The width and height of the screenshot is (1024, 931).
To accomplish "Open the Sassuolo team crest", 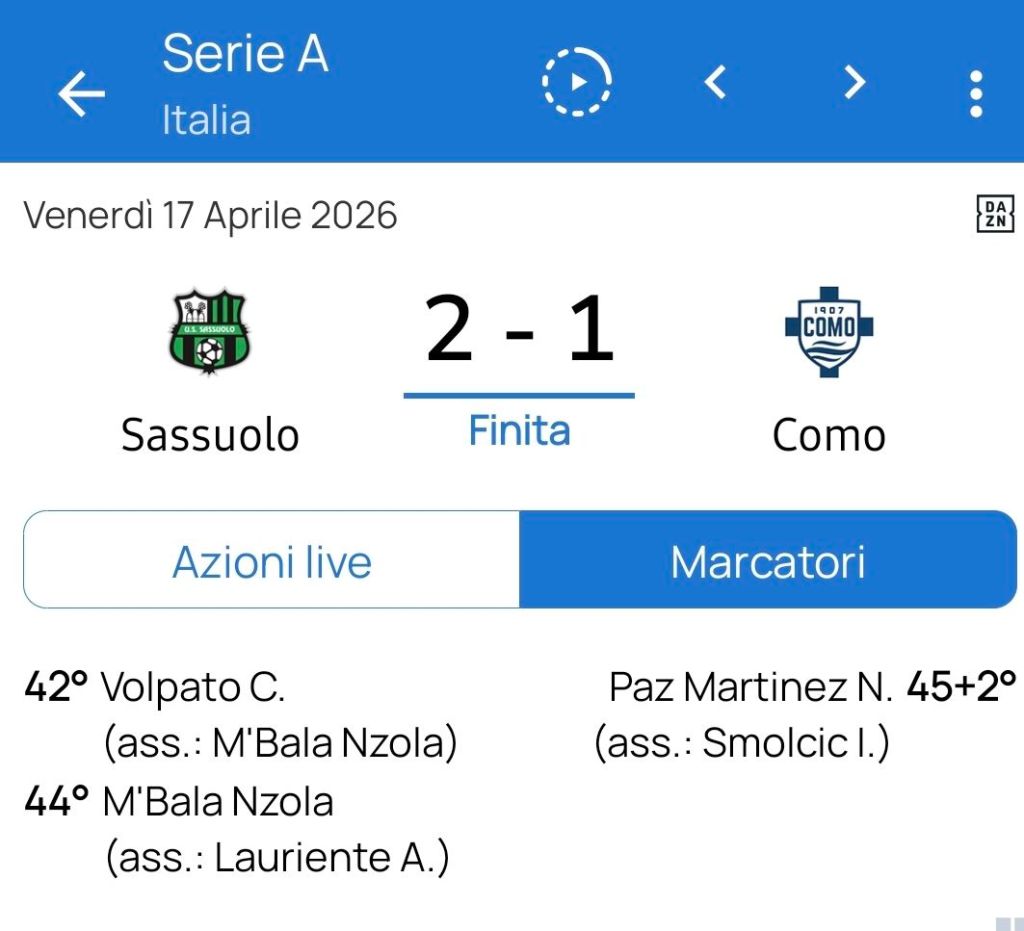I will [x=209, y=331].
